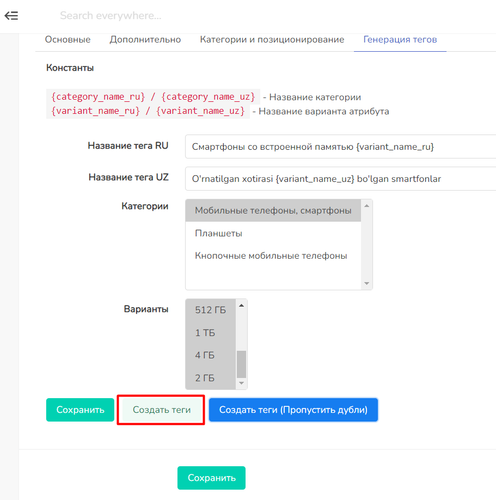Click the Создать теги button

point(161,410)
